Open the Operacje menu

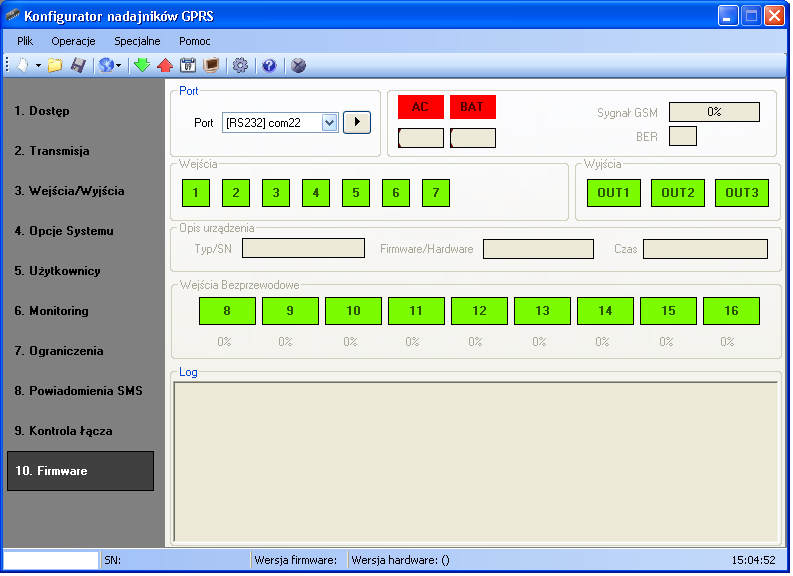[73, 41]
